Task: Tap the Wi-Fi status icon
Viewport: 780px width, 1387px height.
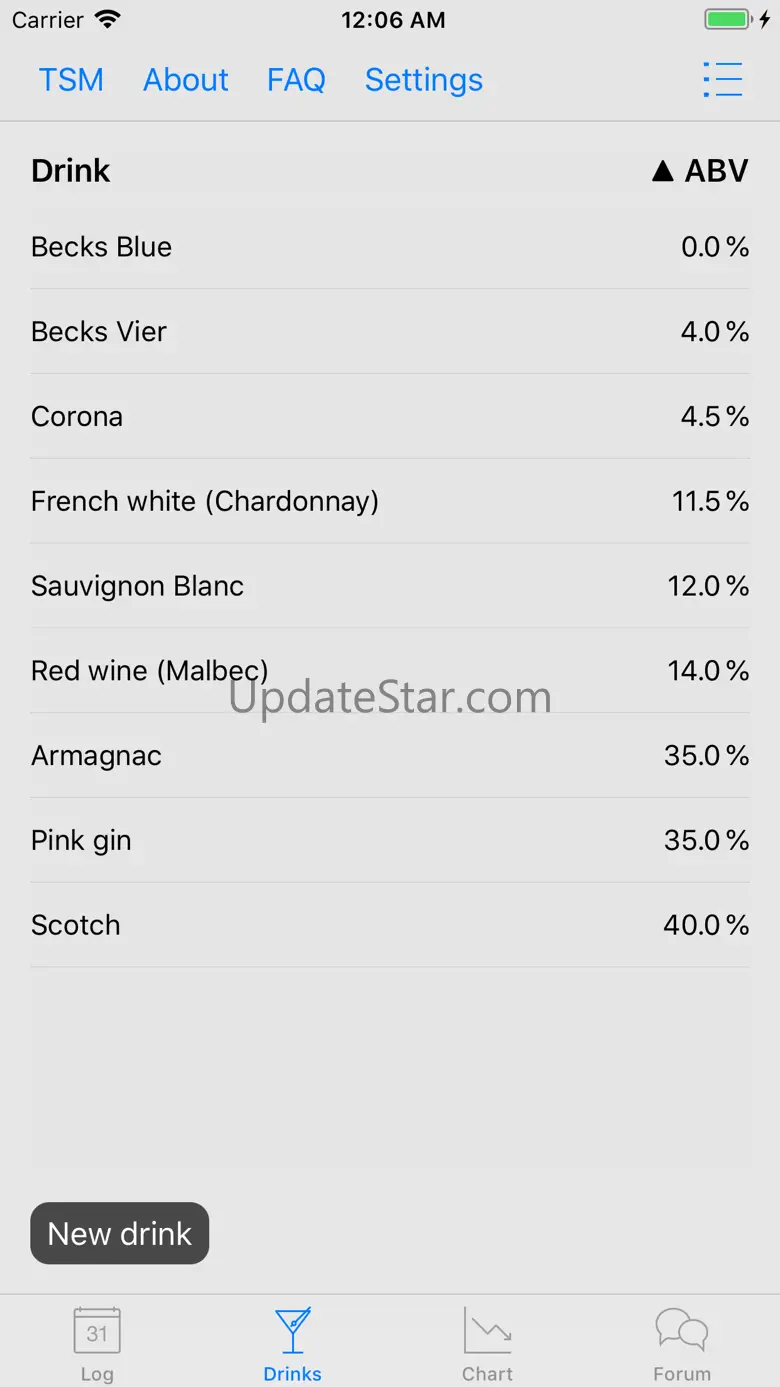Action: pos(107,19)
